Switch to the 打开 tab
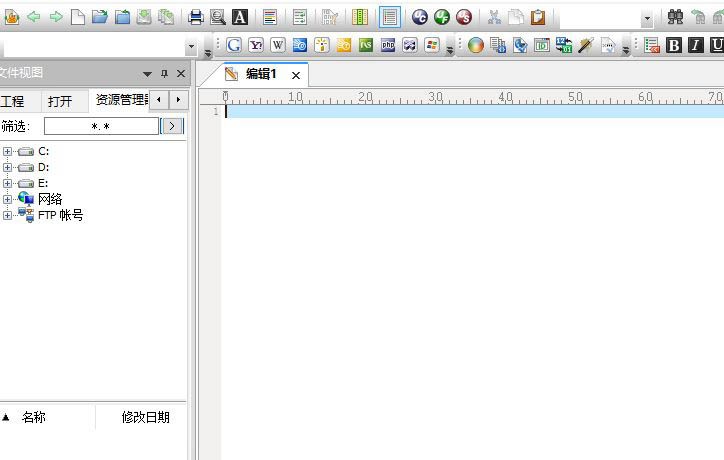The image size is (724, 460). click(x=60, y=101)
